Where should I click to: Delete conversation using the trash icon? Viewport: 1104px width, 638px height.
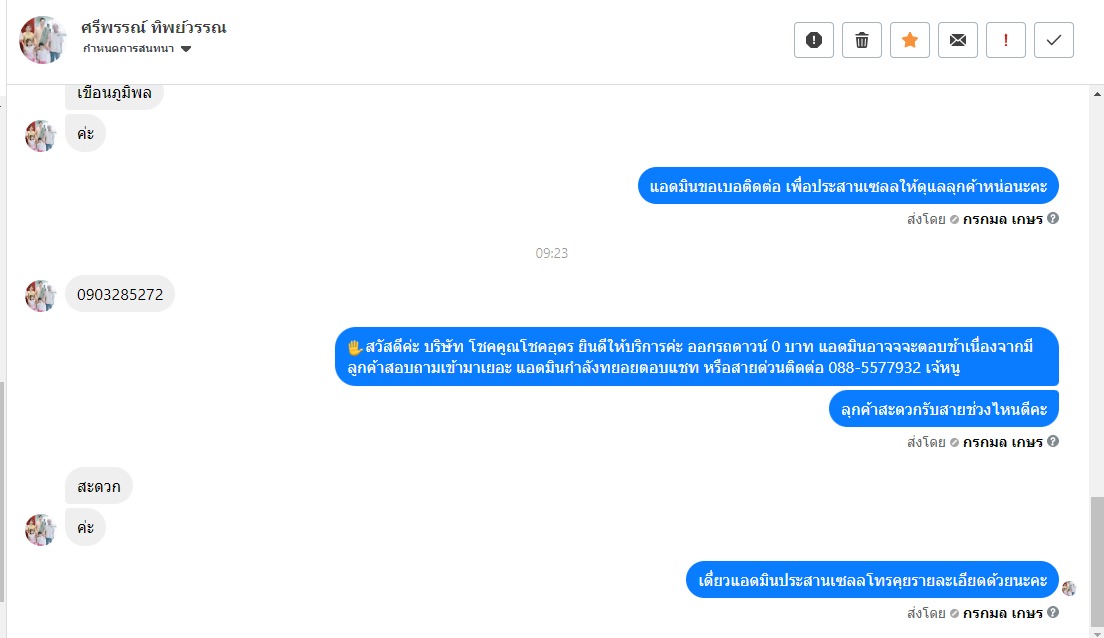tap(862, 40)
